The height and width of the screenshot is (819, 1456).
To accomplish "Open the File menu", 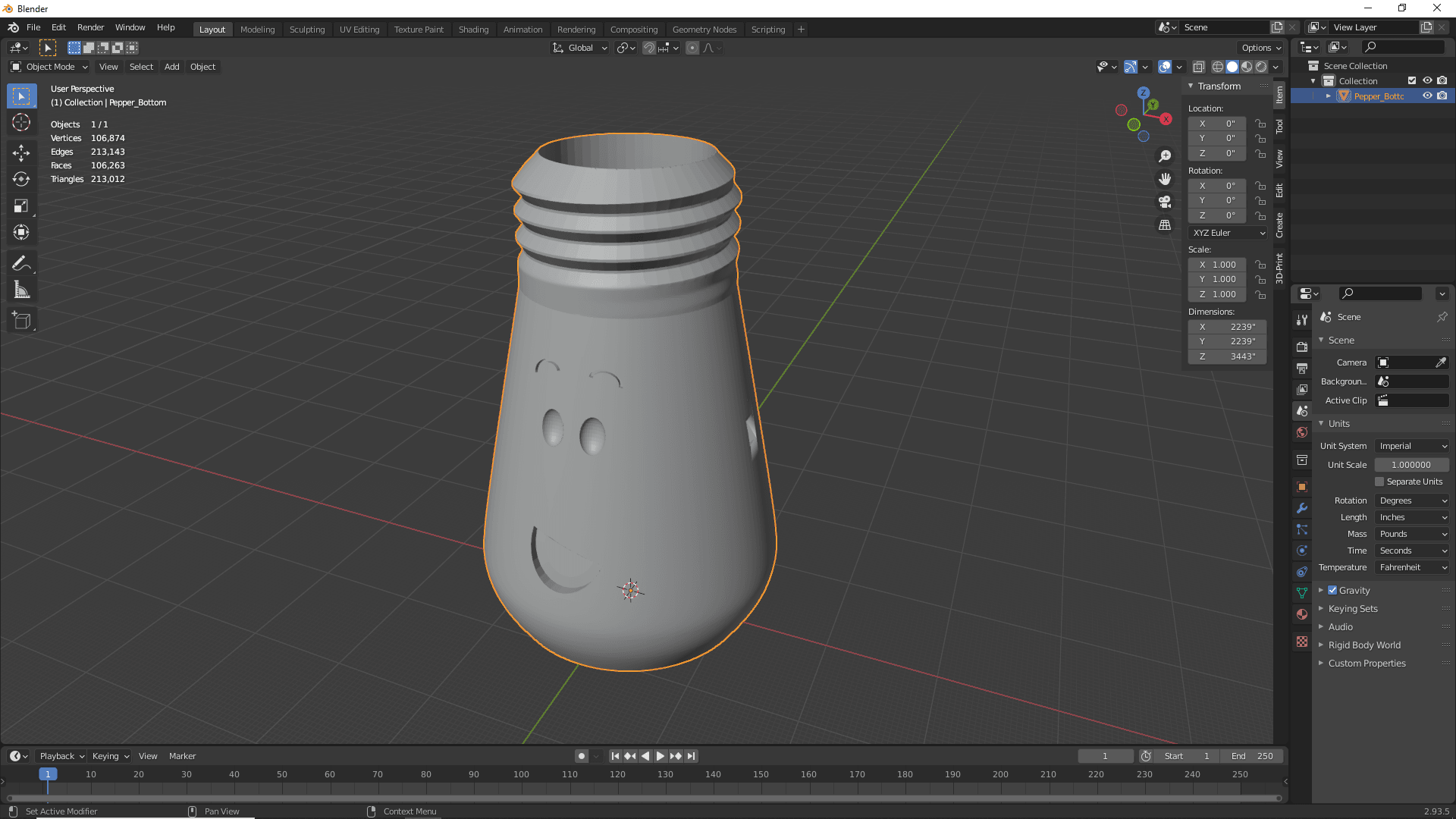I will tap(33, 27).
